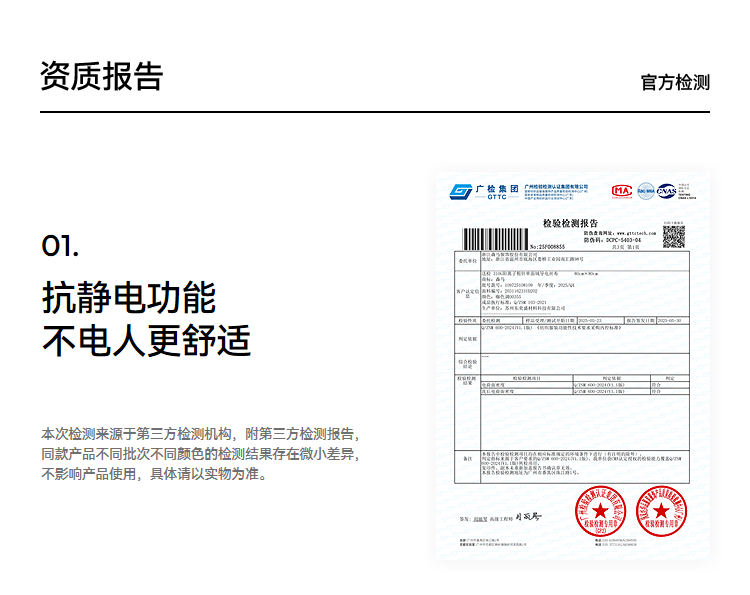Click the 官方检测 label at top right

(675, 82)
